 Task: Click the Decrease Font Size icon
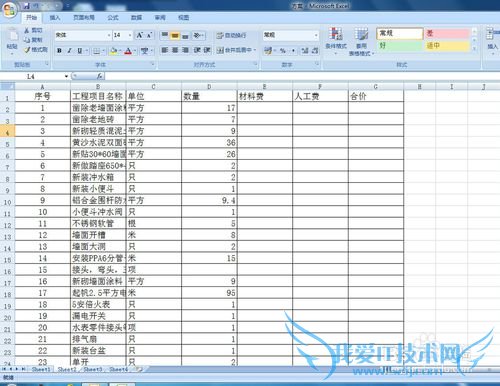coord(149,35)
